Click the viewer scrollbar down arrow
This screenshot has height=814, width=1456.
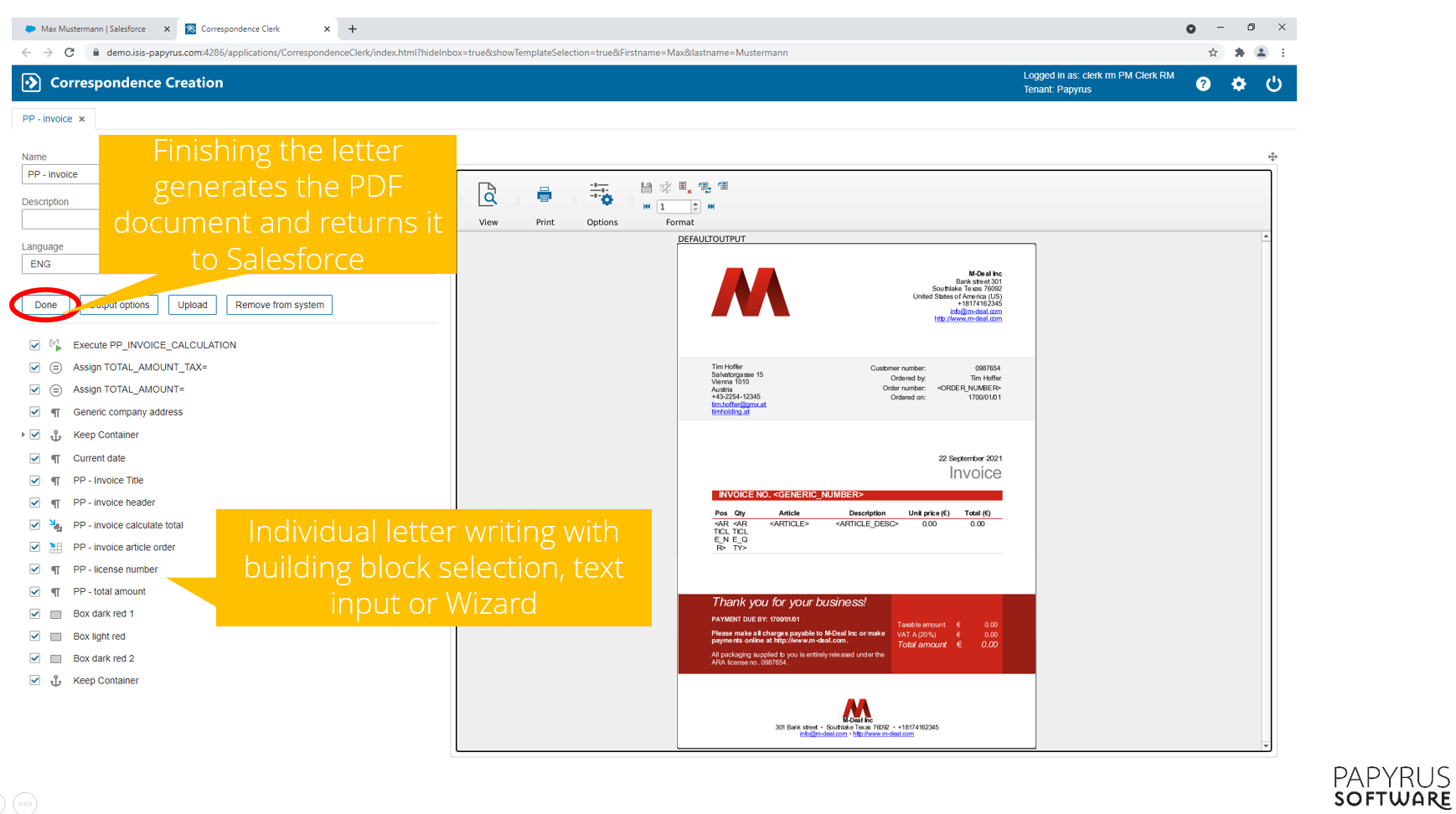click(1266, 745)
